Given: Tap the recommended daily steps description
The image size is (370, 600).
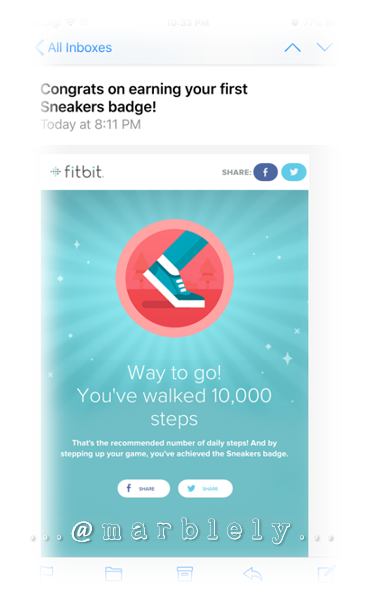Looking at the screenshot, I should pos(174,448).
